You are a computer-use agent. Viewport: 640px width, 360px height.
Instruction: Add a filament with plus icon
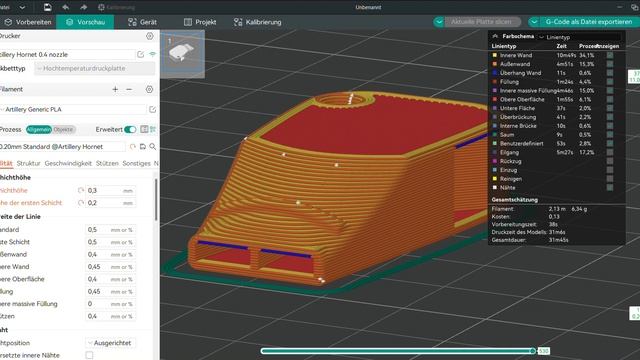(x=115, y=89)
